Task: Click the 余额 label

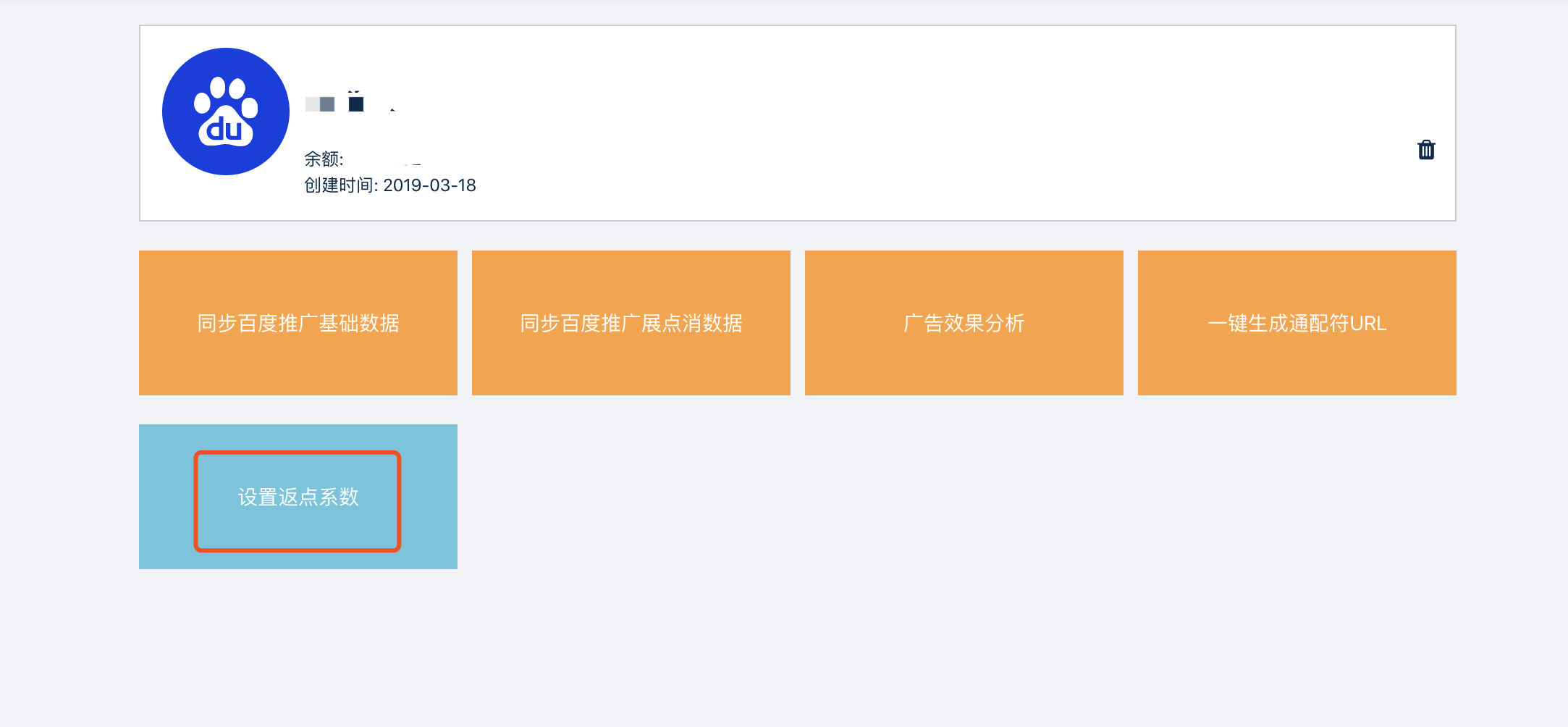Action: click(323, 159)
